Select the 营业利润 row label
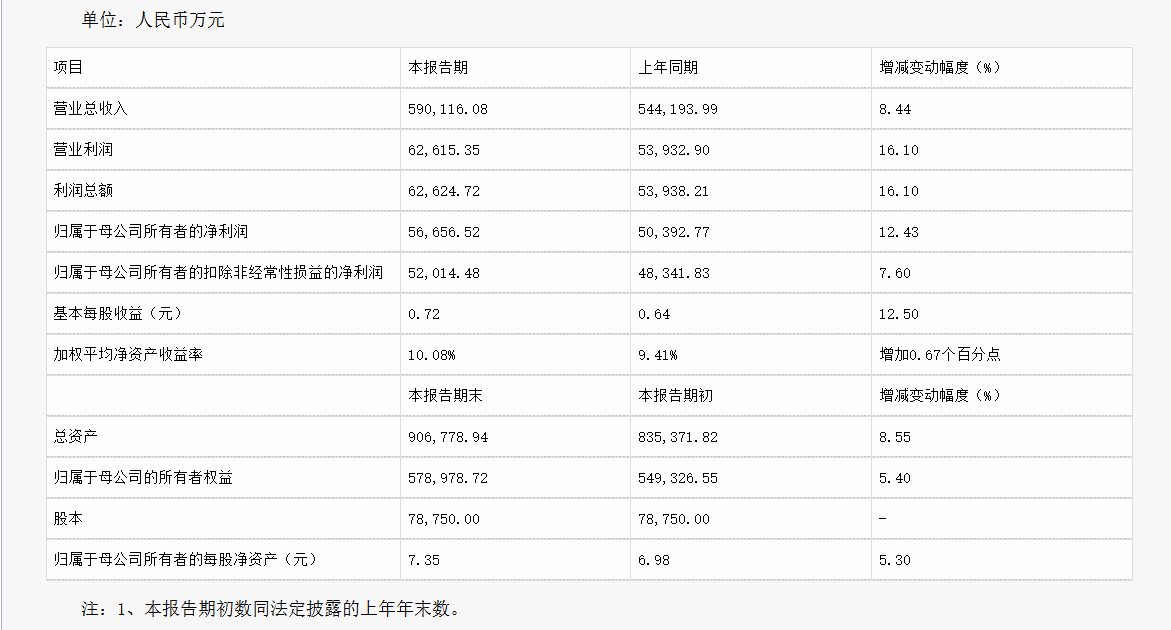 click(83, 150)
